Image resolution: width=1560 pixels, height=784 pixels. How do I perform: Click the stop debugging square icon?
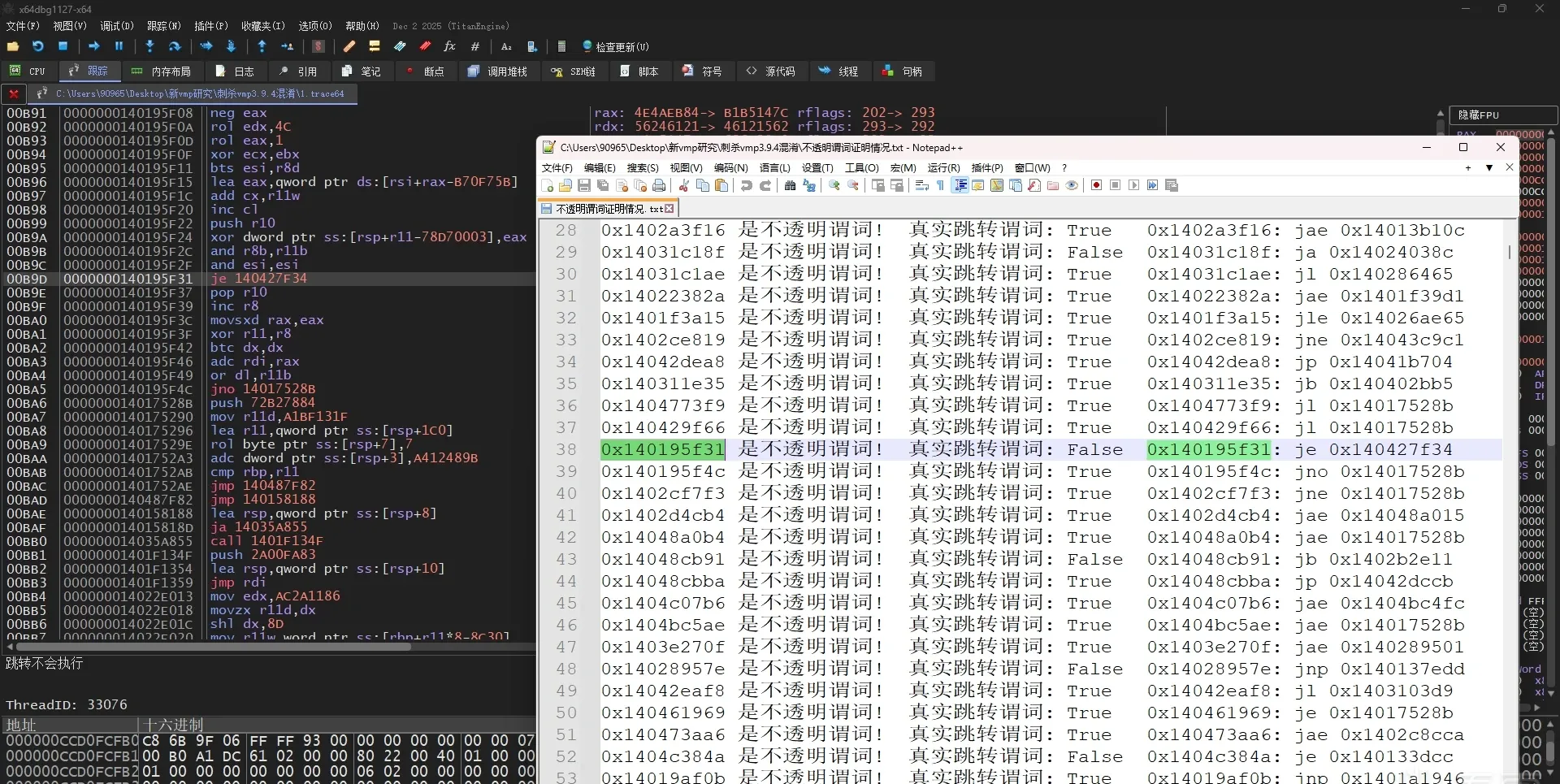click(63, 46)
